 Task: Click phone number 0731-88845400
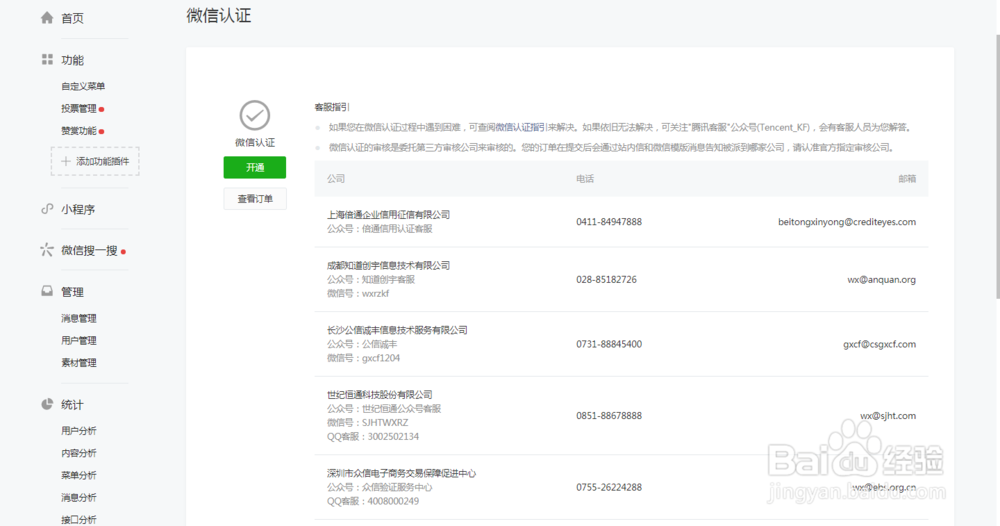pos(609,344)
